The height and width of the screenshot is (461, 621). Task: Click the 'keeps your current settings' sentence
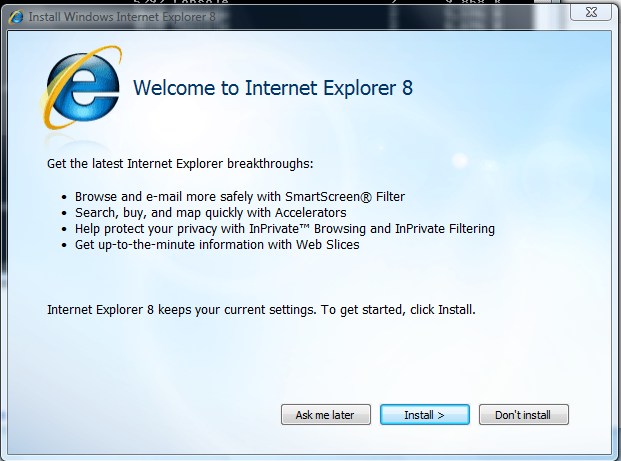tap(261, 310)
